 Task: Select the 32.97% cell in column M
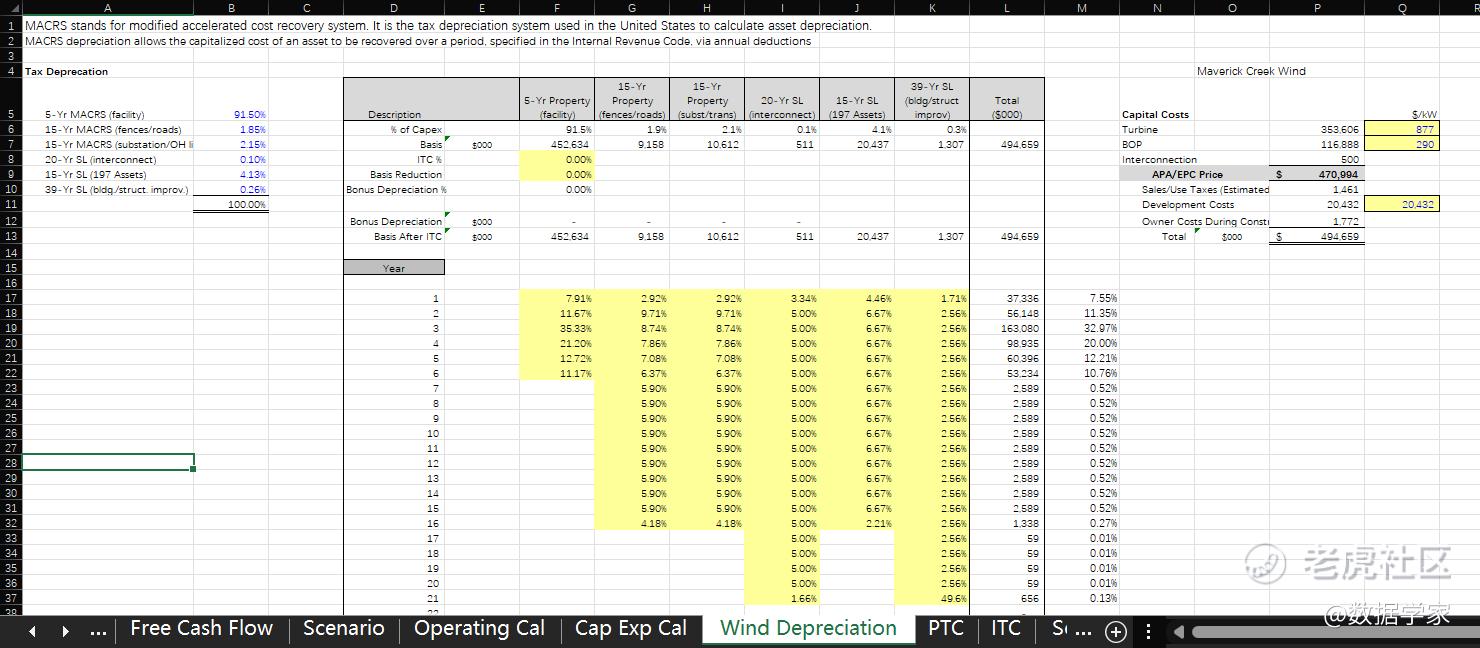coord(1081,328)
